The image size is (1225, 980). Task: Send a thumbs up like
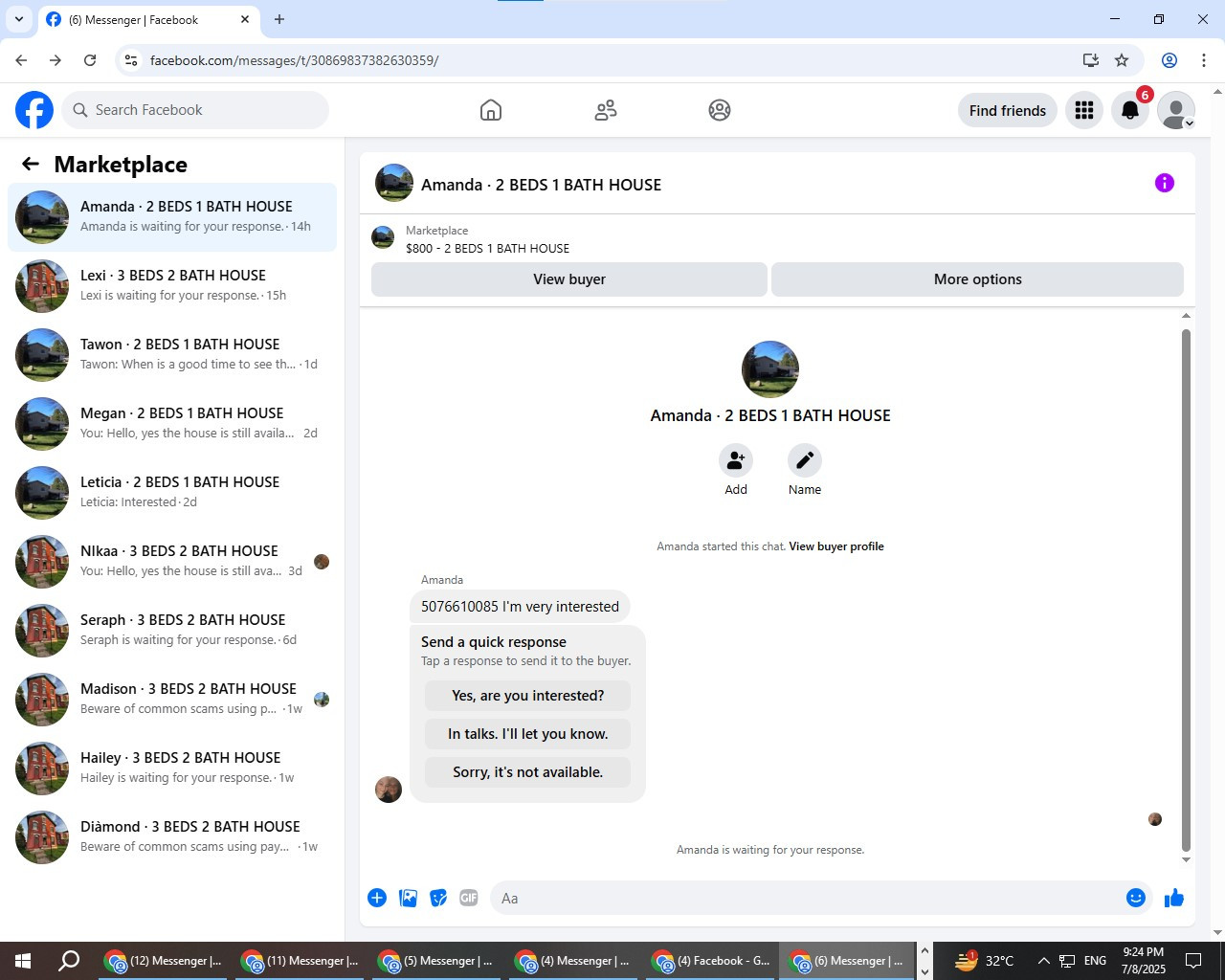point(1174,898)
